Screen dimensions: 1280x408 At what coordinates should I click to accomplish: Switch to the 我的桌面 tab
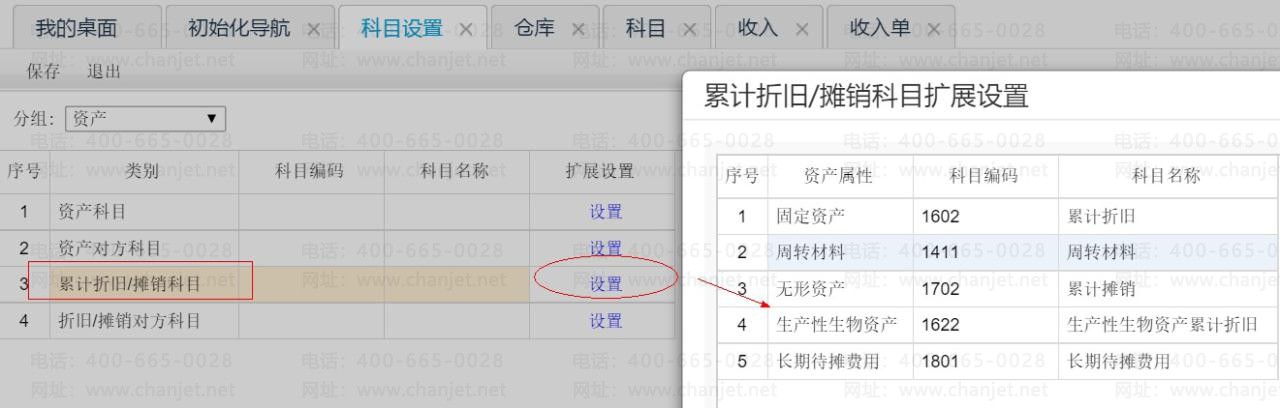77,28
